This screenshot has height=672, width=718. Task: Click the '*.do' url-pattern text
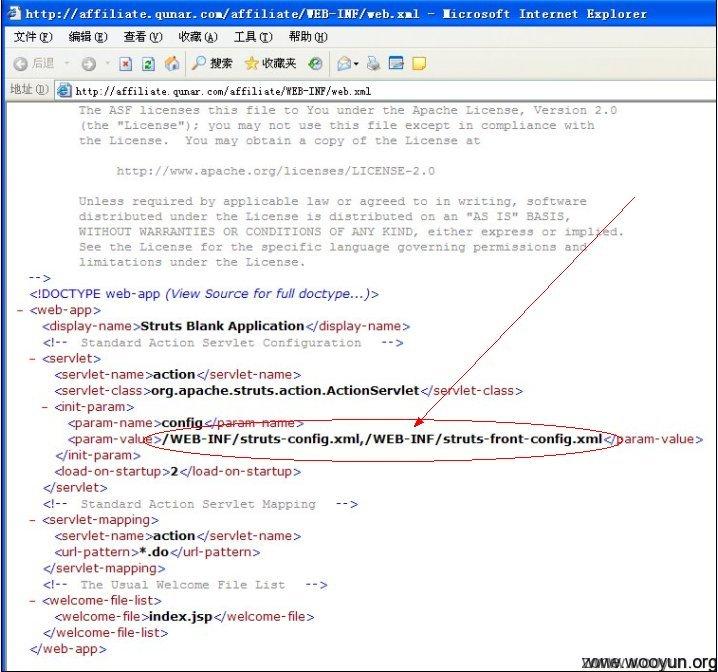[154, 552]
